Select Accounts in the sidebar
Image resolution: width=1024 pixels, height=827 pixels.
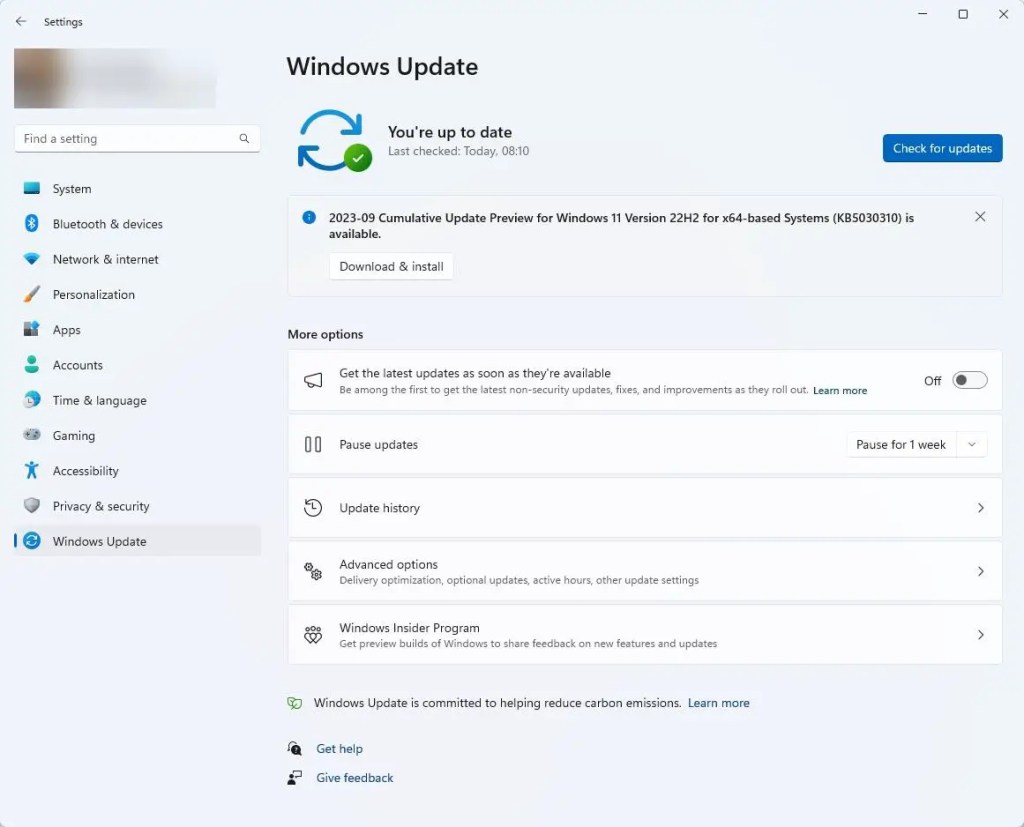pos(137,365)
